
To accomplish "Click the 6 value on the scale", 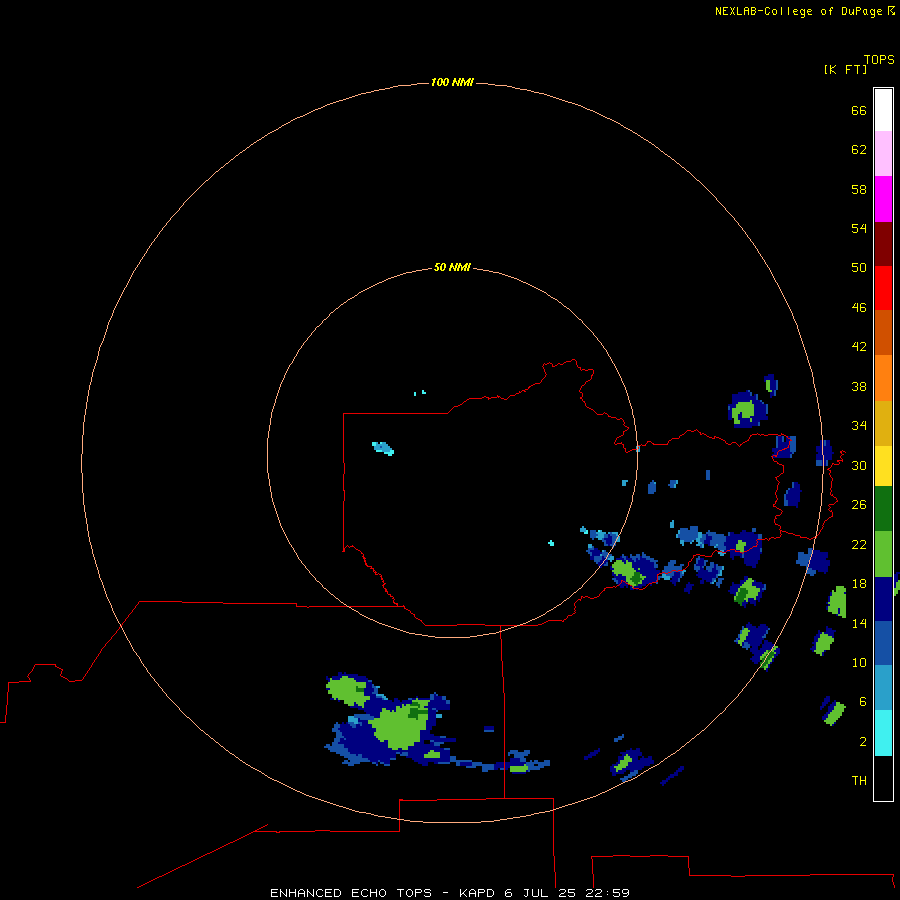I will click(863, 701).
